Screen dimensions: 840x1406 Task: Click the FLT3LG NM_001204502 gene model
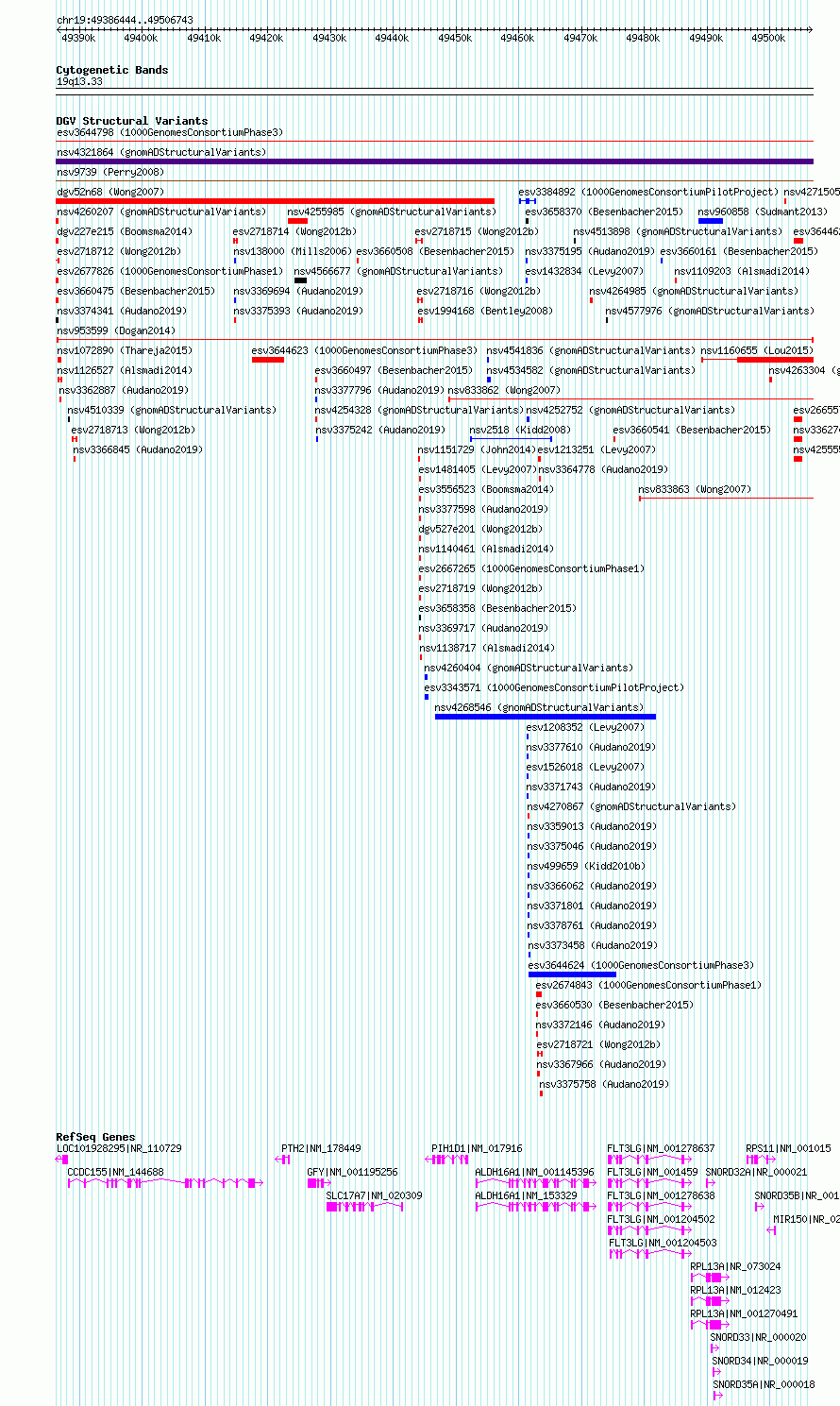[649, 1230]
